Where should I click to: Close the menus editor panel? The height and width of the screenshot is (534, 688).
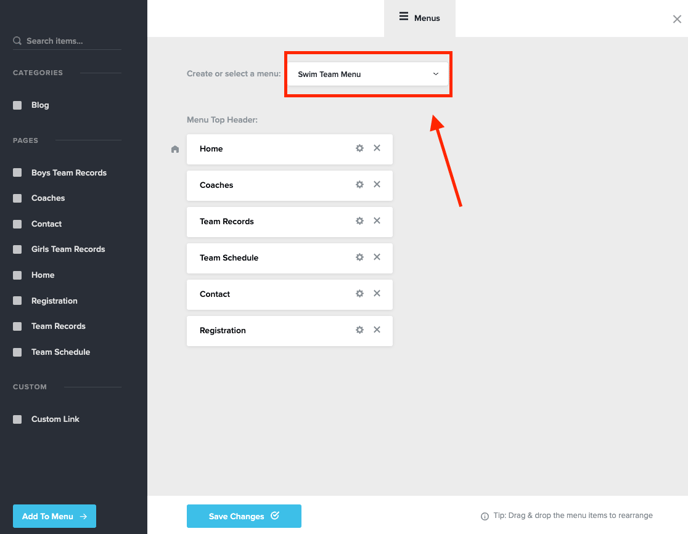click(x=677, y=19)
